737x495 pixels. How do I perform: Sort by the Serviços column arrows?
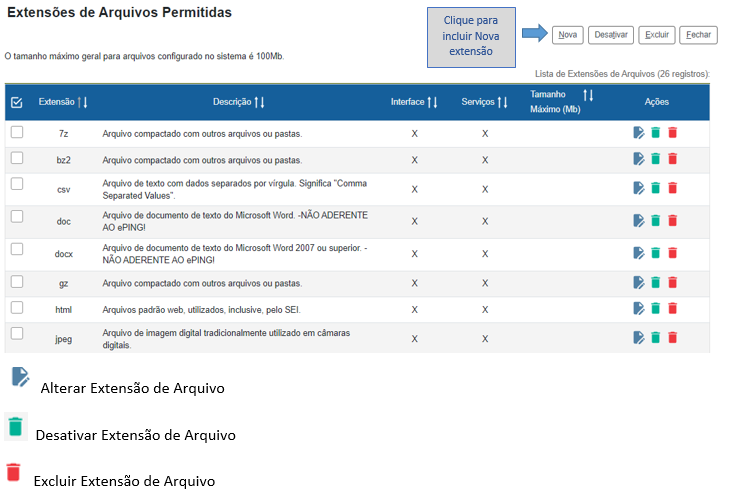point(502,102)
